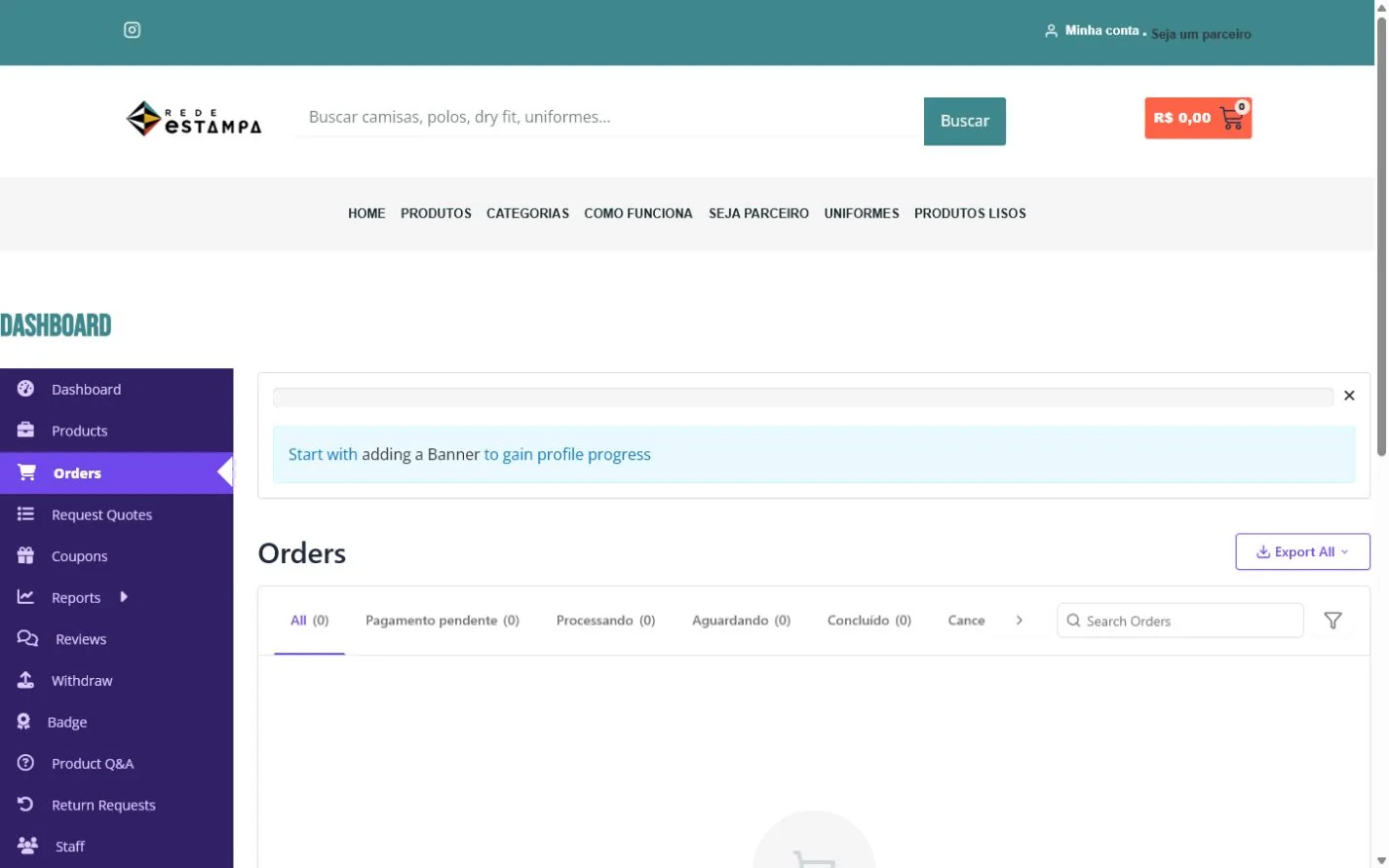Follow the 'adding a Banner' link
This screenshot has height=868, width=1389.
coord(421,454)
